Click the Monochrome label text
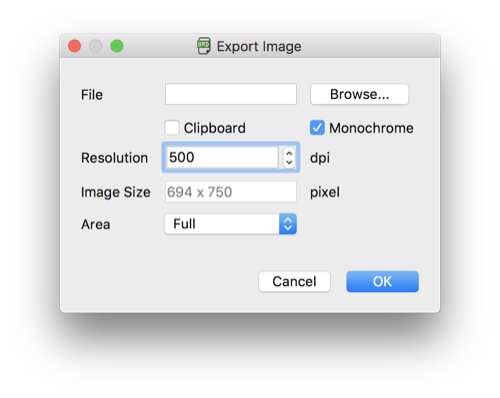The height and width of the screenshot is (398, 500). point(371,128)
